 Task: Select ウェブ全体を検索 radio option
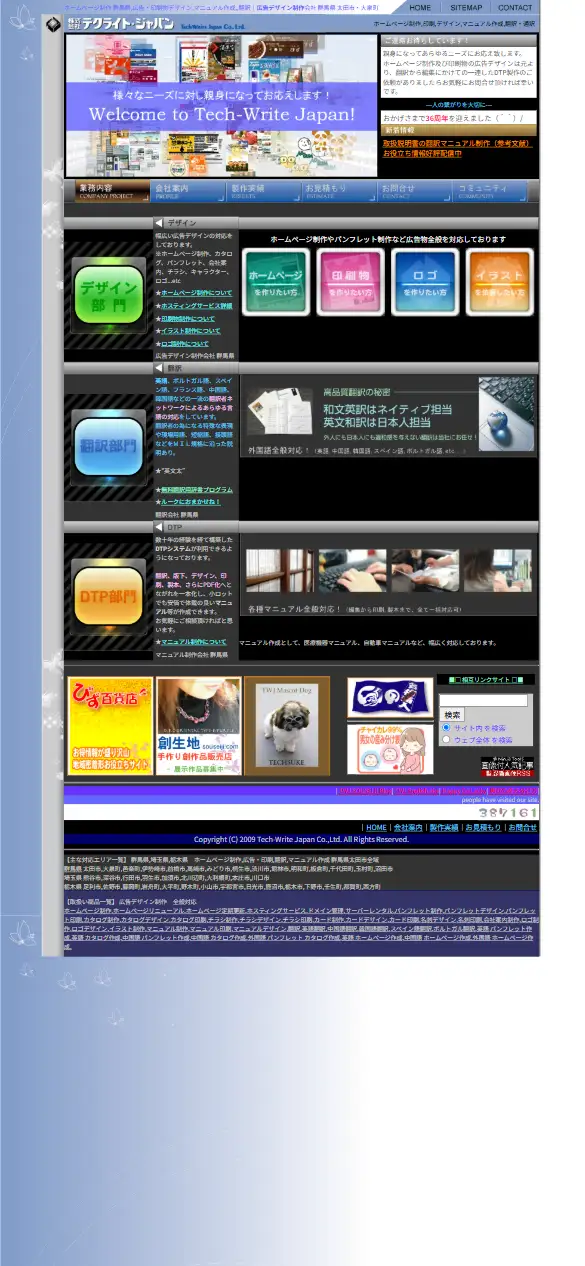(446, 740)
